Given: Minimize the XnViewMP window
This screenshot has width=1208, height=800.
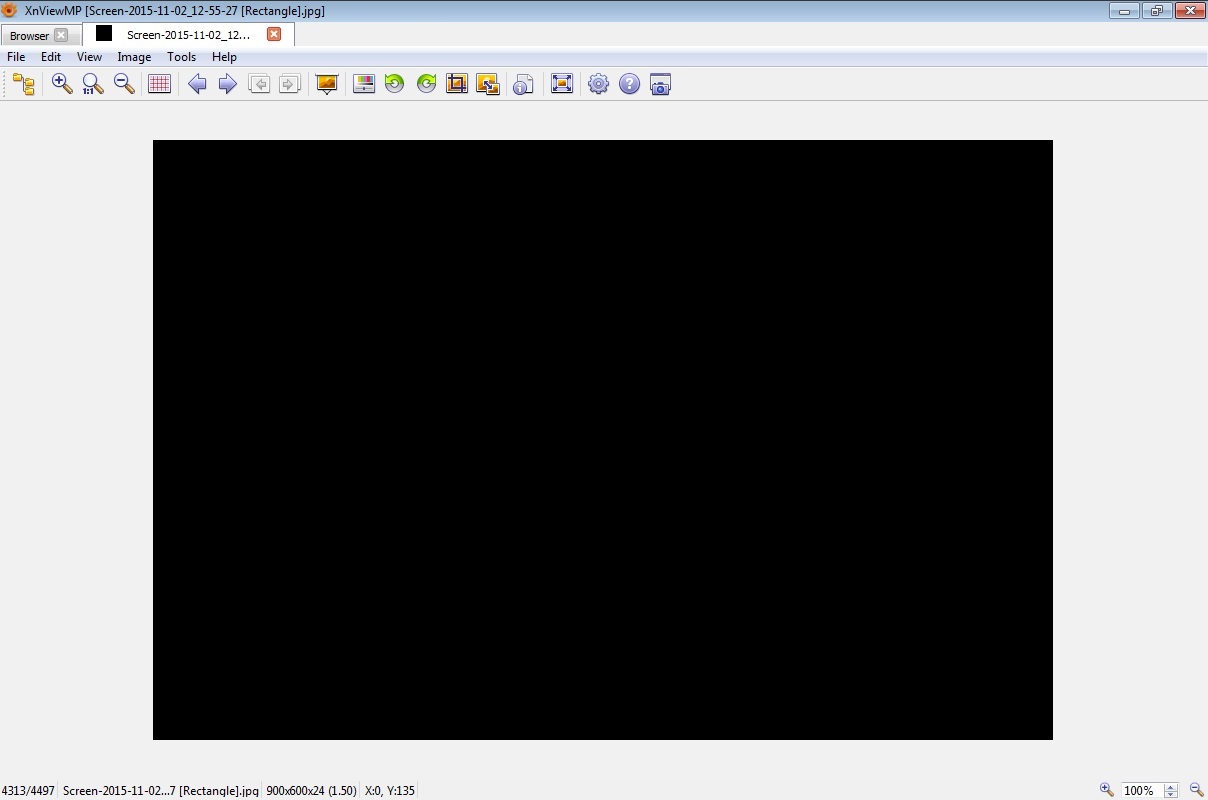Looking at the screenshot, I should 1124,11.
